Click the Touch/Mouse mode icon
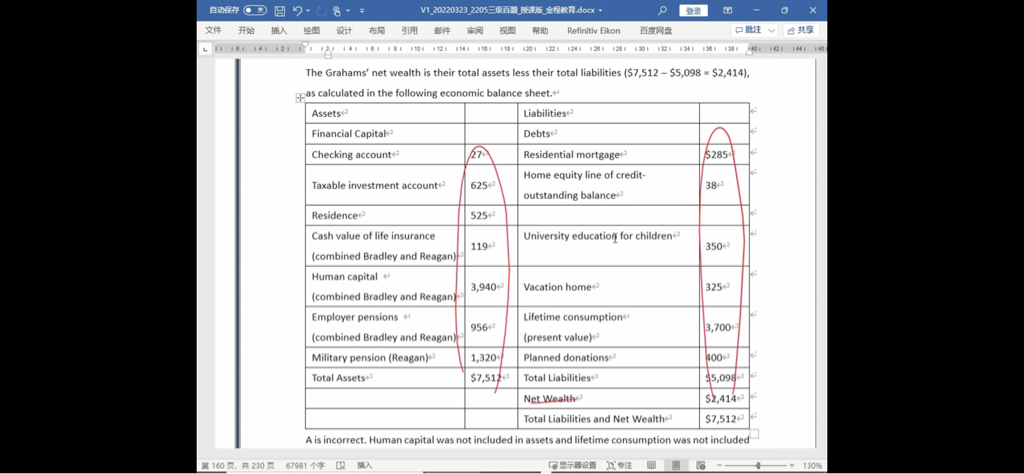 pos(337,10)
